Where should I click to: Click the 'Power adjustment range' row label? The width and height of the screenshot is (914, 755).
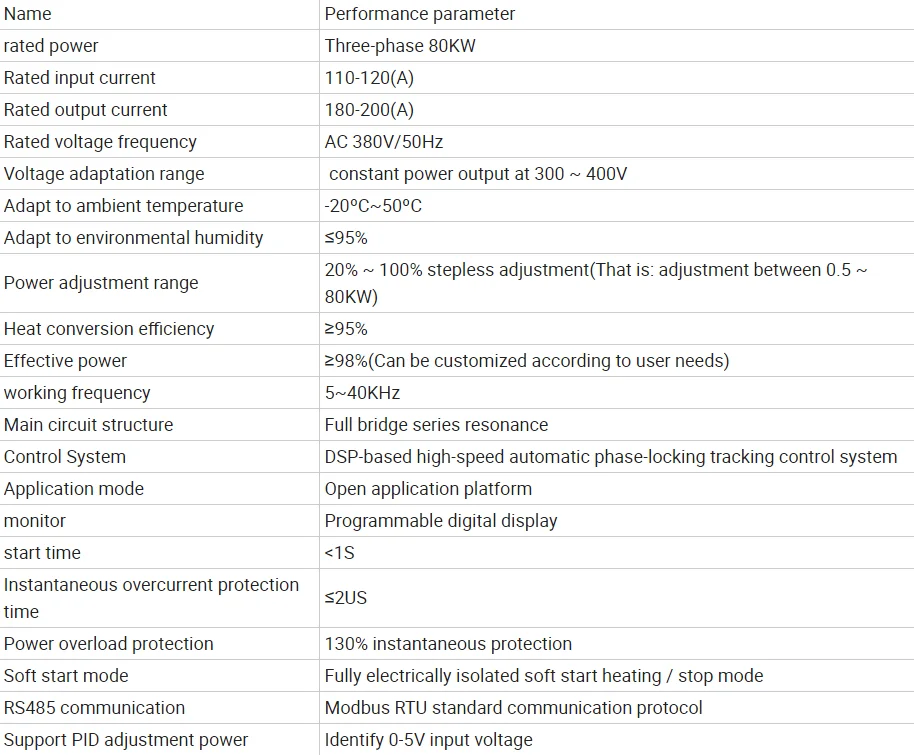(x=101, y=283)
